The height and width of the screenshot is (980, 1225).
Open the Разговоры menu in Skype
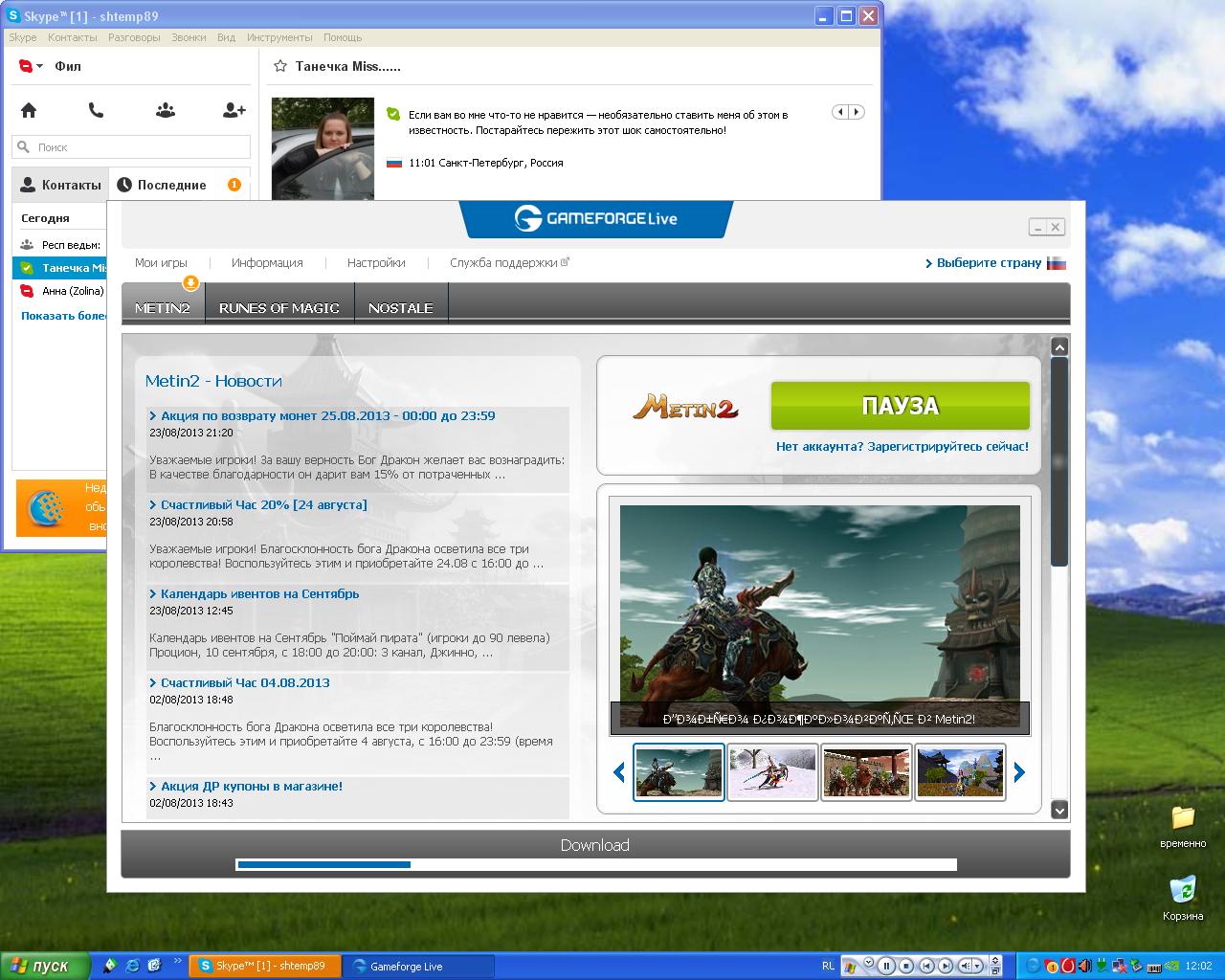(134, 37)
